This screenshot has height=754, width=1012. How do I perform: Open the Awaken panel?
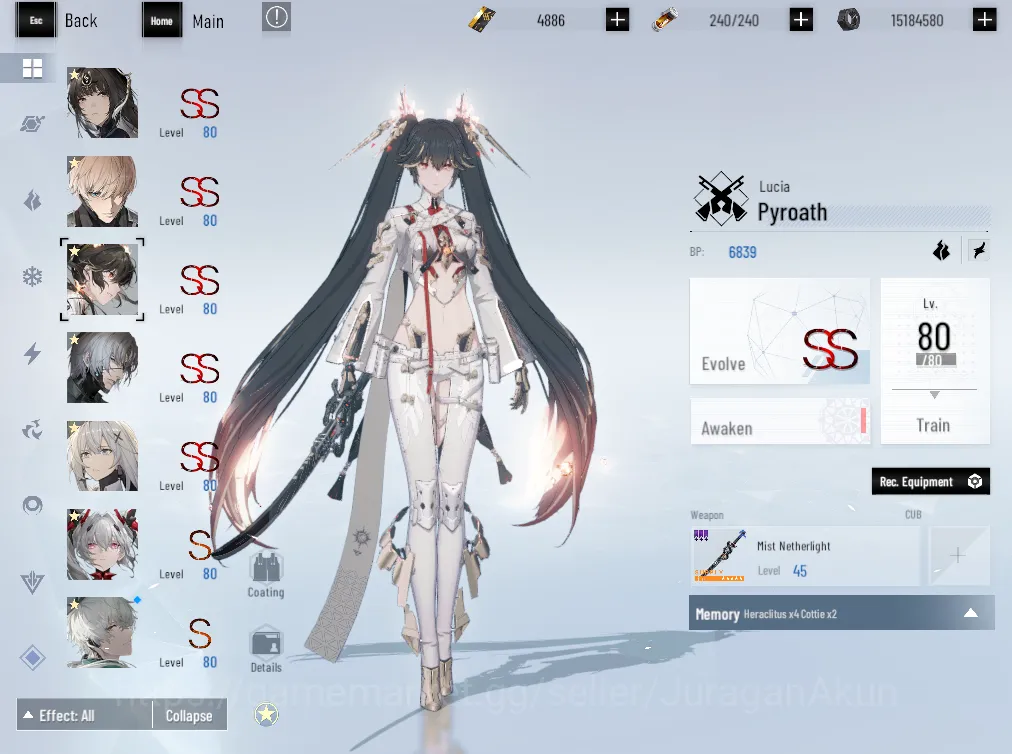pos(780,421)
